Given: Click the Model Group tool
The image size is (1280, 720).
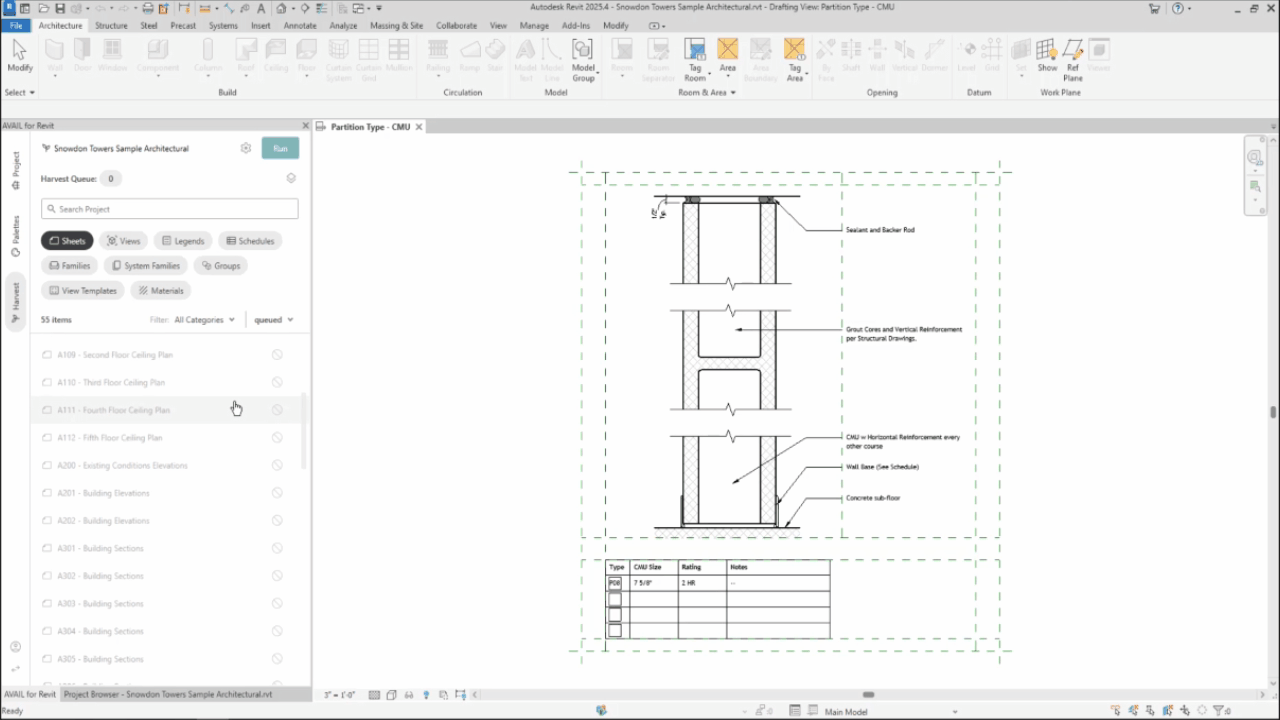Looking at the screenshot, I should pyautogui.click(x=583, y=59).
